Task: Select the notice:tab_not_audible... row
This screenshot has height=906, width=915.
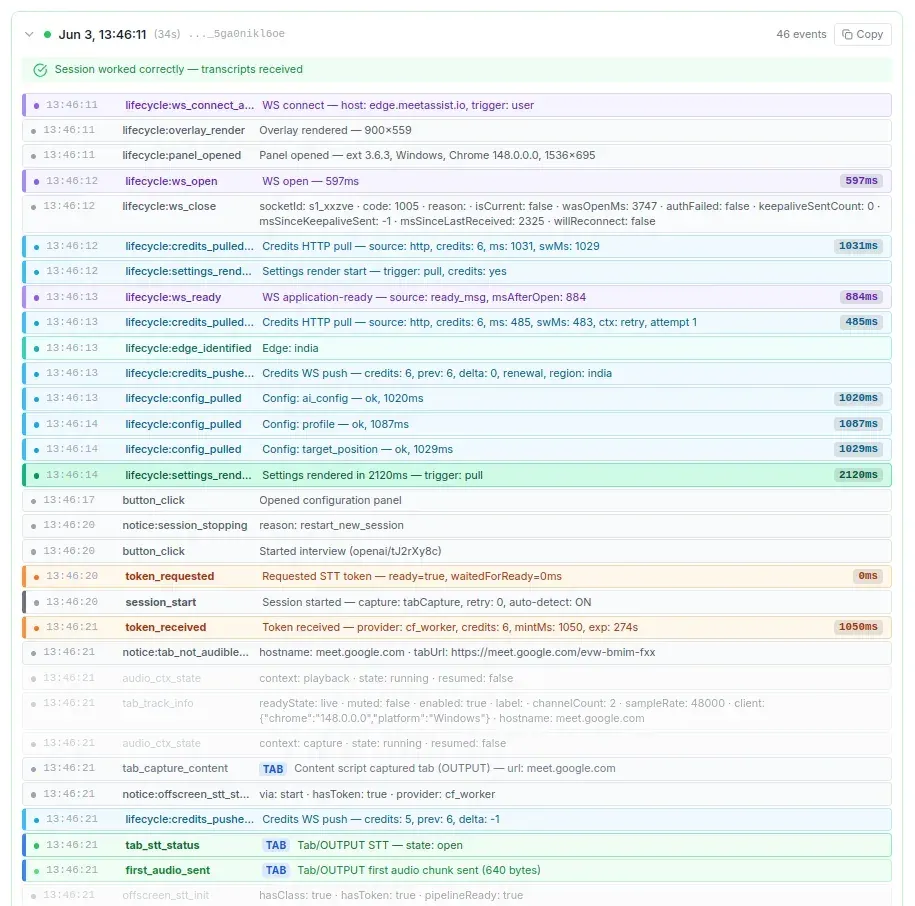Action: 457,652
